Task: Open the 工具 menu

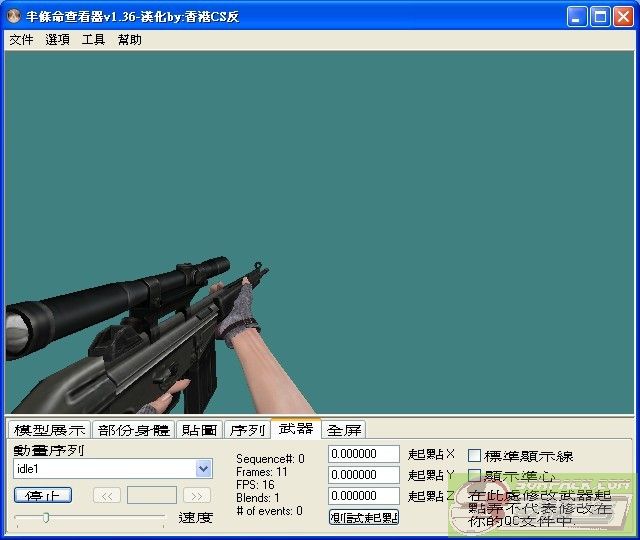Action: click(93, 40)
